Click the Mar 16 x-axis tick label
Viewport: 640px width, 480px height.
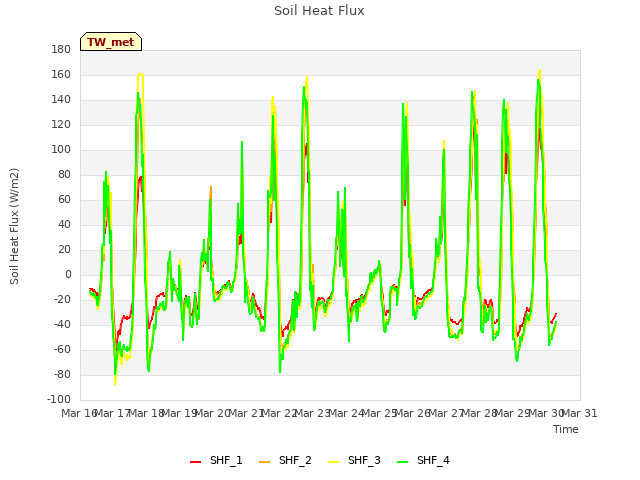click(x=79, y=413)
